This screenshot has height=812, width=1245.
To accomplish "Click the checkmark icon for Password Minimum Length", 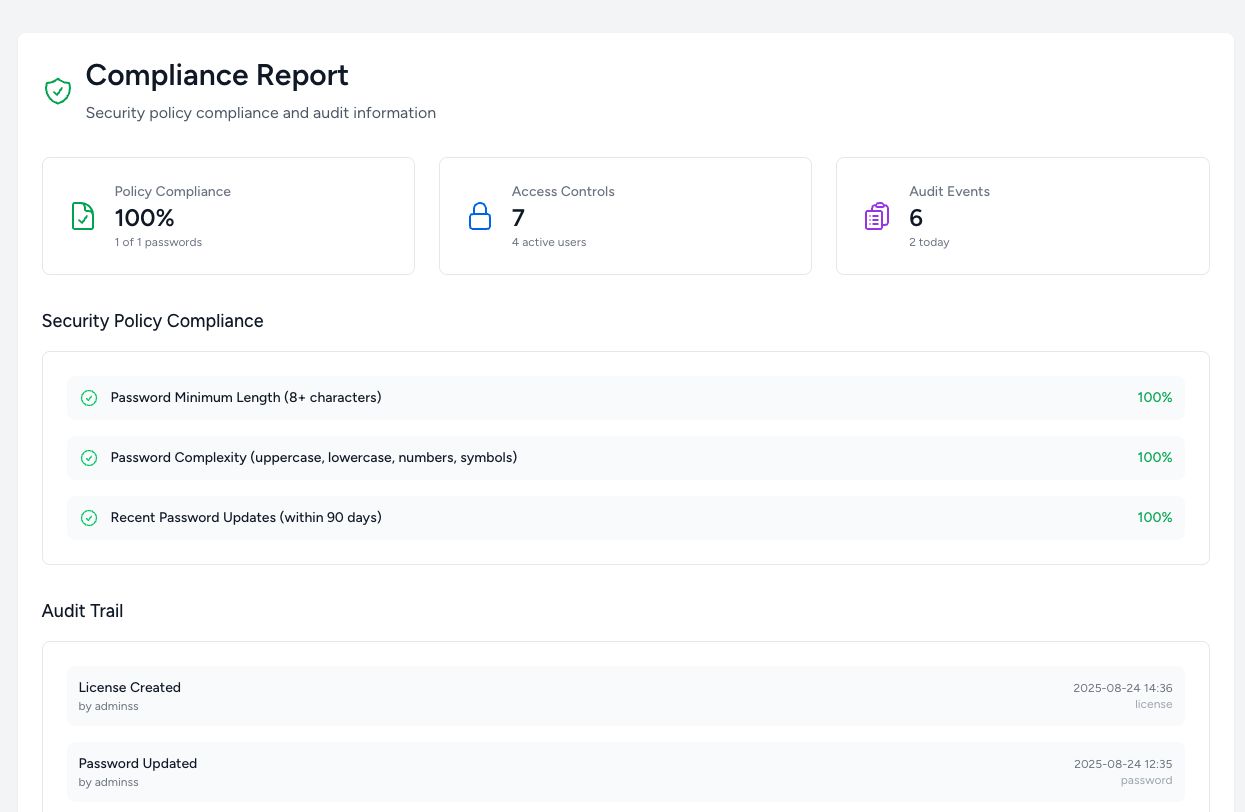I will 89,398.
